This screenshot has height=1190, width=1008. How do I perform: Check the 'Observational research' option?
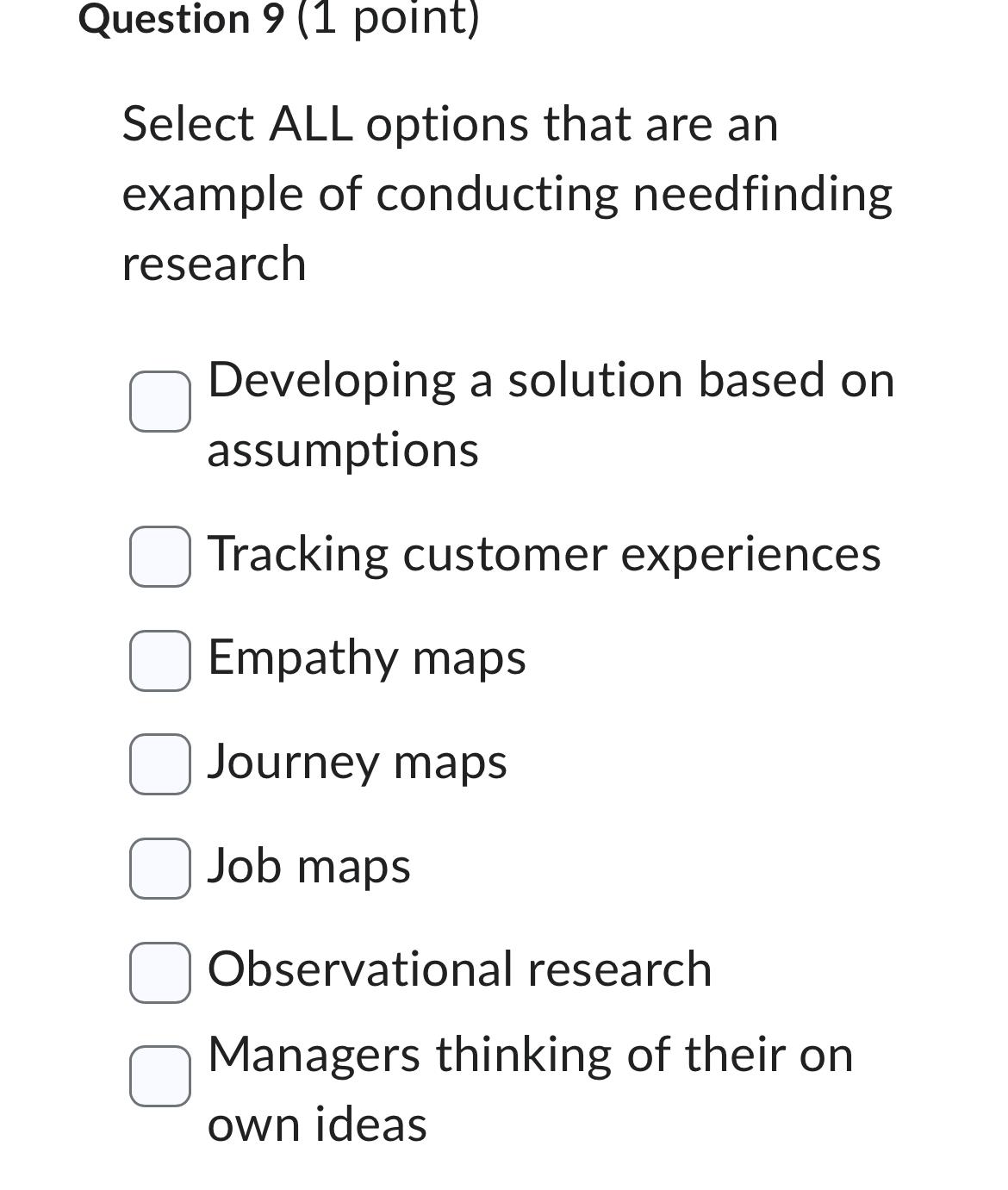[x=159, y=972]
